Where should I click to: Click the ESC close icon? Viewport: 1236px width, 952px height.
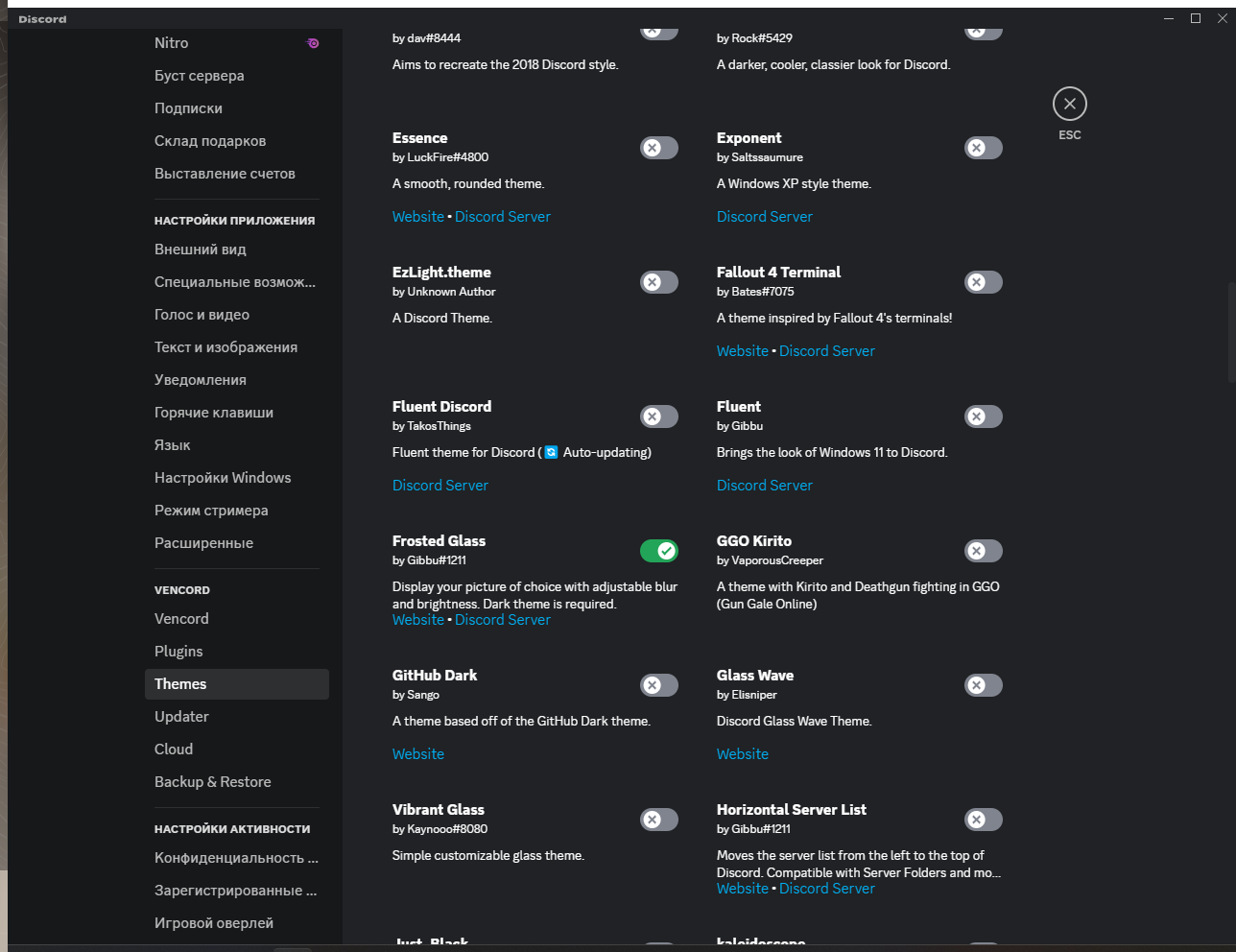(x=1069, y=103)
